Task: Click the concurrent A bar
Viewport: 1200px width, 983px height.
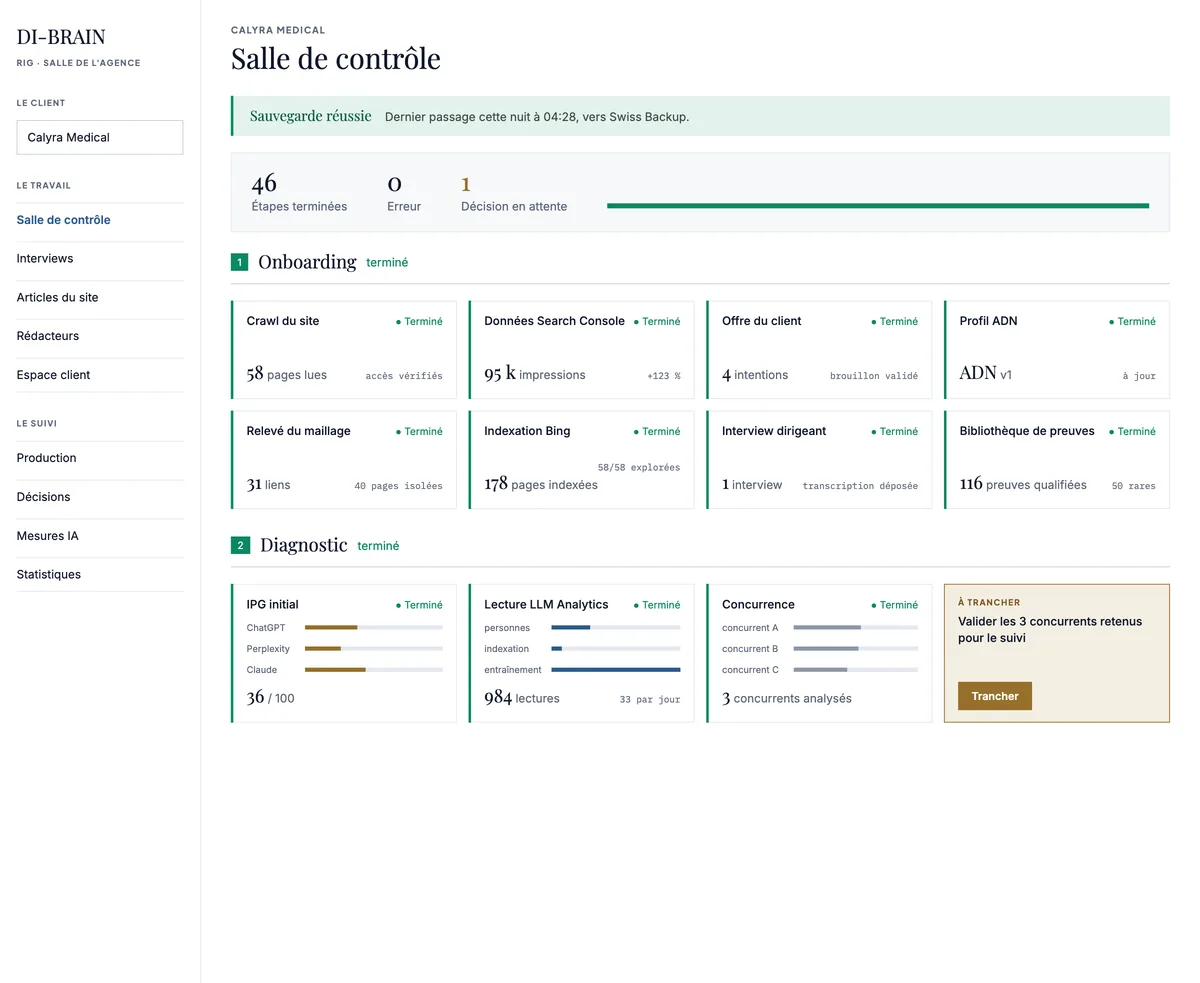Action: coord(856,628)
